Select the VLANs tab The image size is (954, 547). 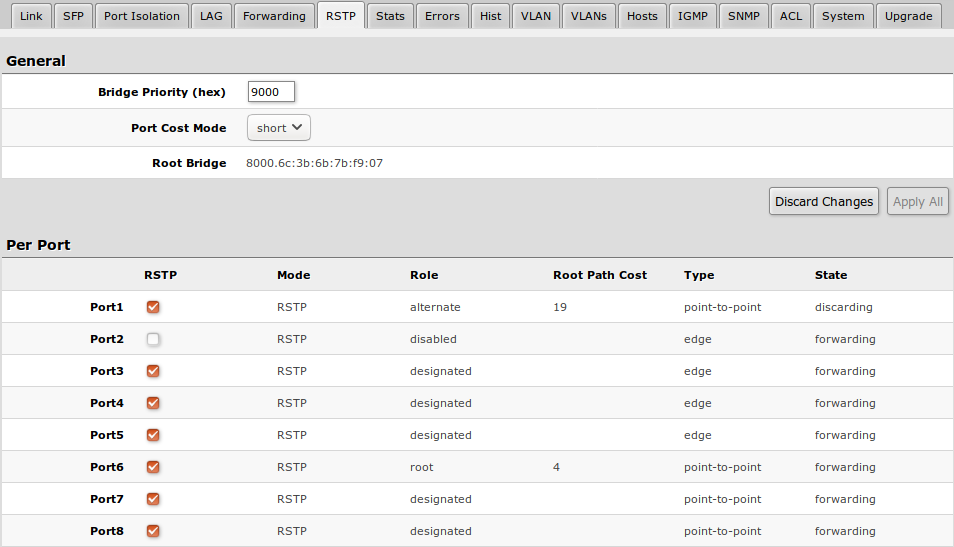tap(588, 16)
